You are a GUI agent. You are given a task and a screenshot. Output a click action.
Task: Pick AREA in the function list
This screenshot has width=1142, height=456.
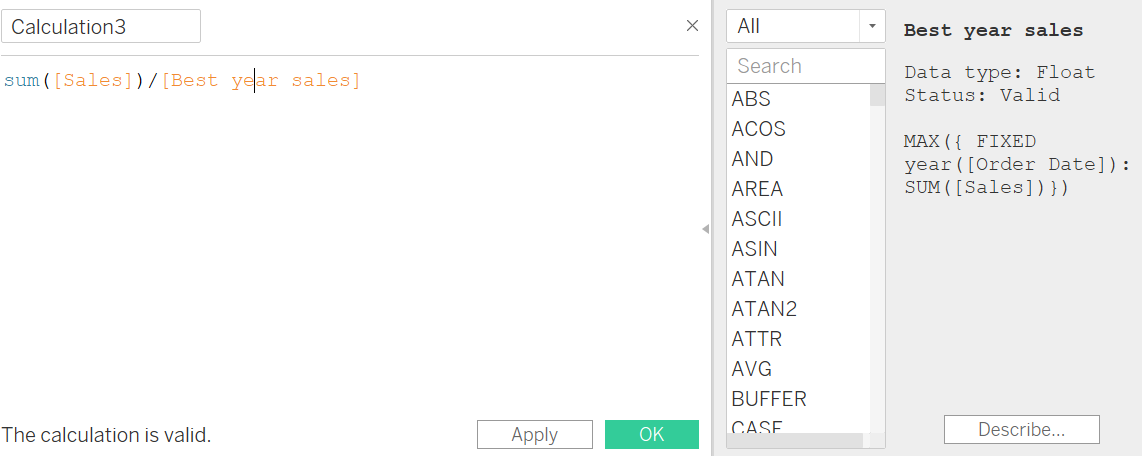coord(757,189)
